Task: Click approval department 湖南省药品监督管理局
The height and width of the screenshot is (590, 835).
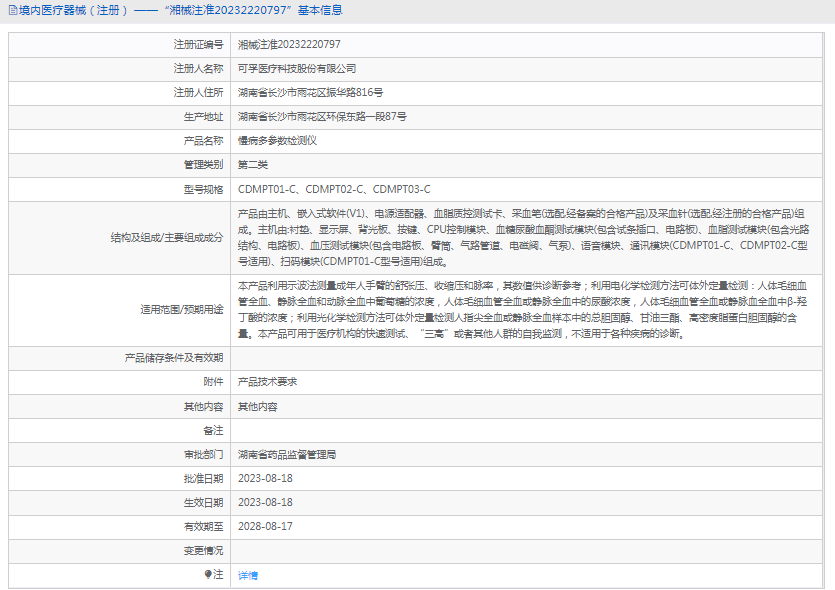Action: [287, 455]
